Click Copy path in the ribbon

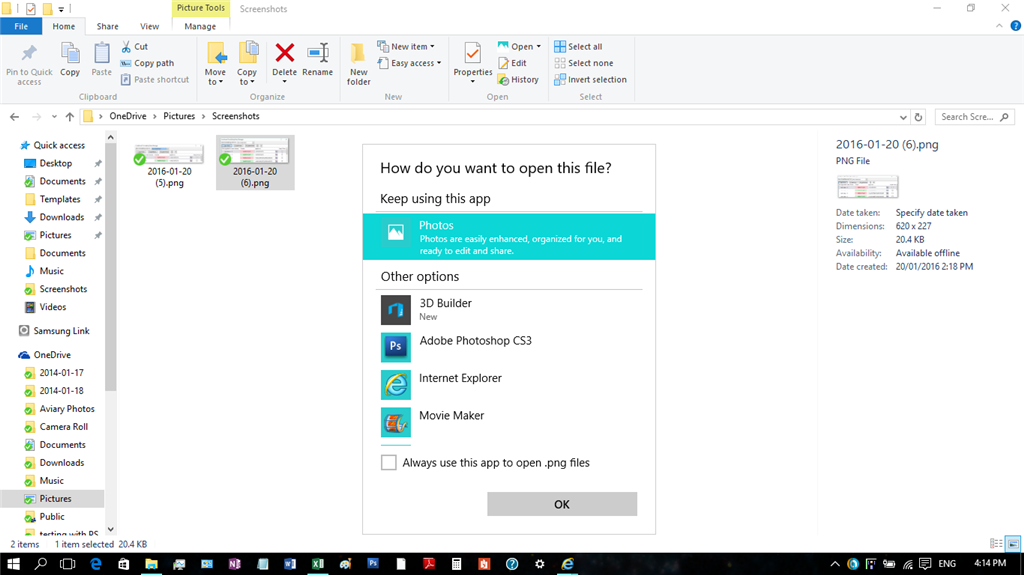tap(147, 63)
